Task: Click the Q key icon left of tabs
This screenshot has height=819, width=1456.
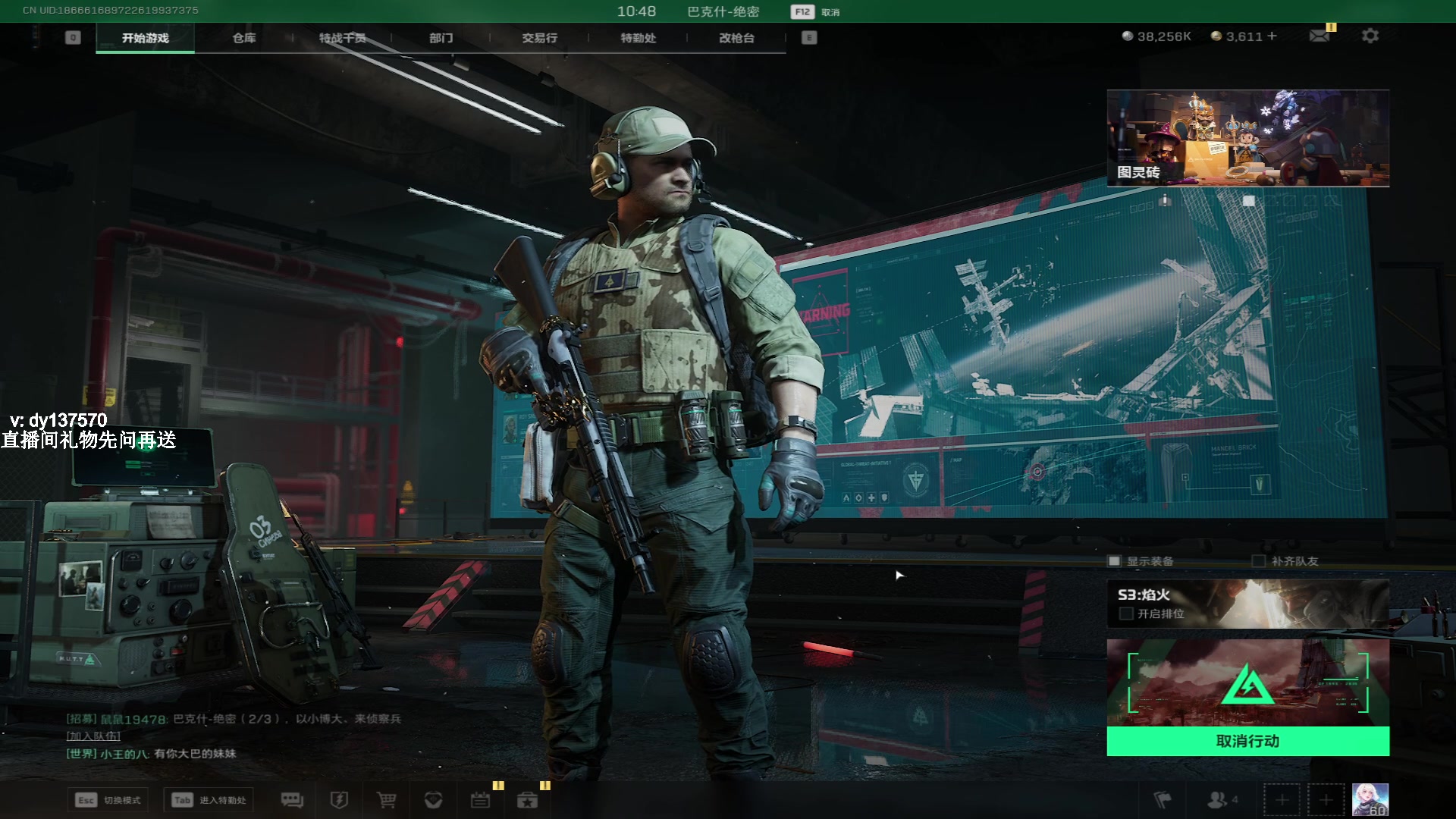Action: (73, 37)
